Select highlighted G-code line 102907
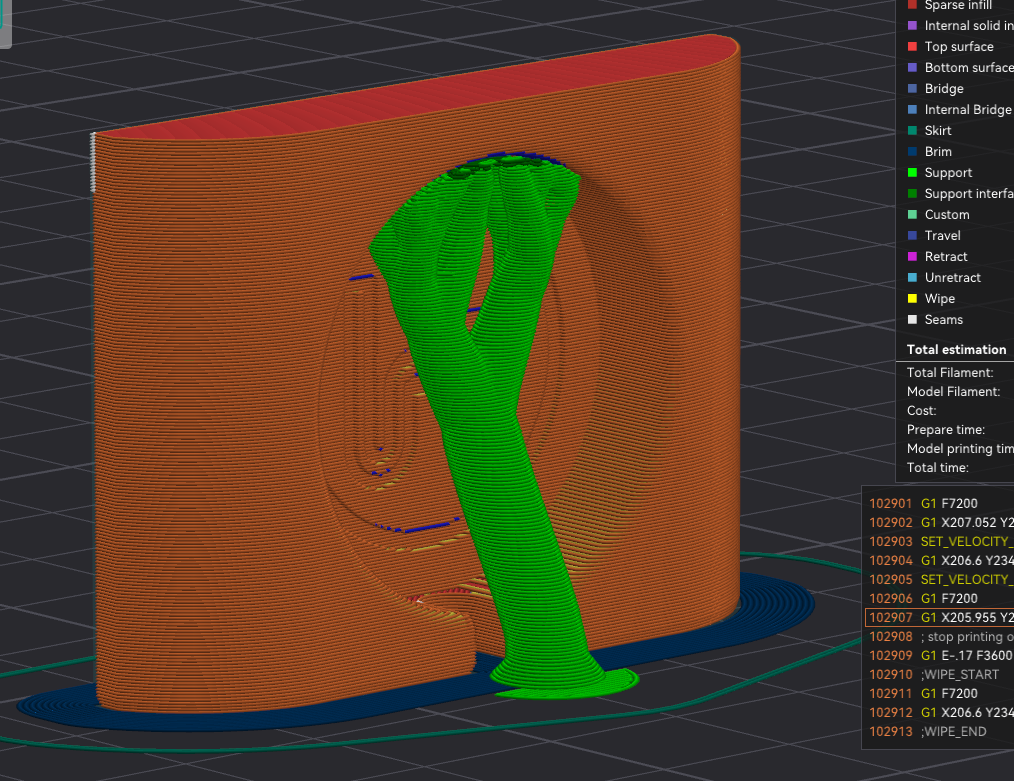Viewport: 1014px width, 781px height. click(x=940, y=618)
